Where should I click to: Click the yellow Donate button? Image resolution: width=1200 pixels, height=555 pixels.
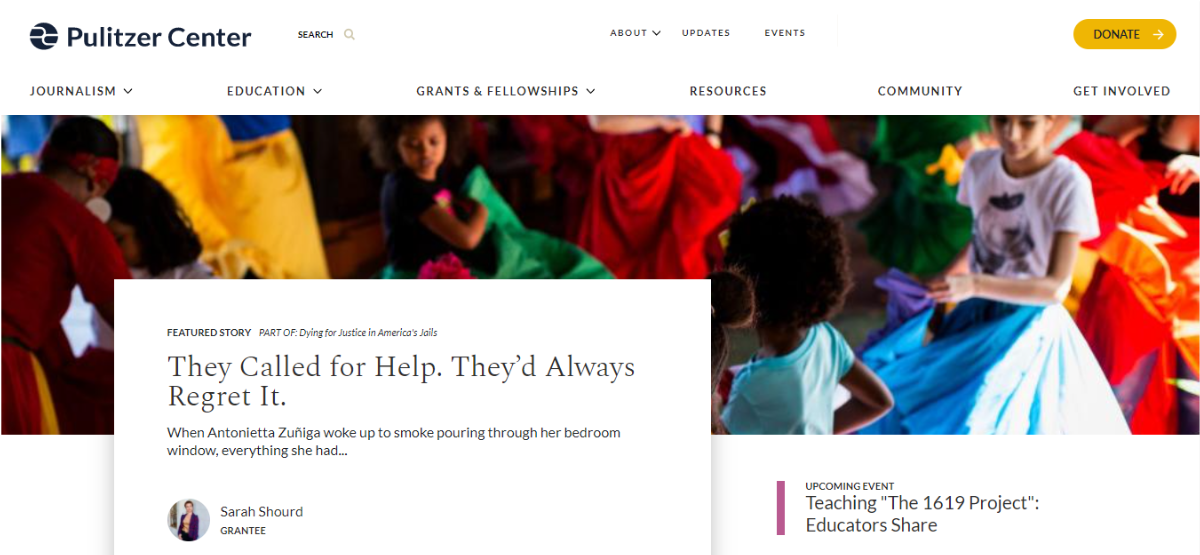[x=1124, y=34]
